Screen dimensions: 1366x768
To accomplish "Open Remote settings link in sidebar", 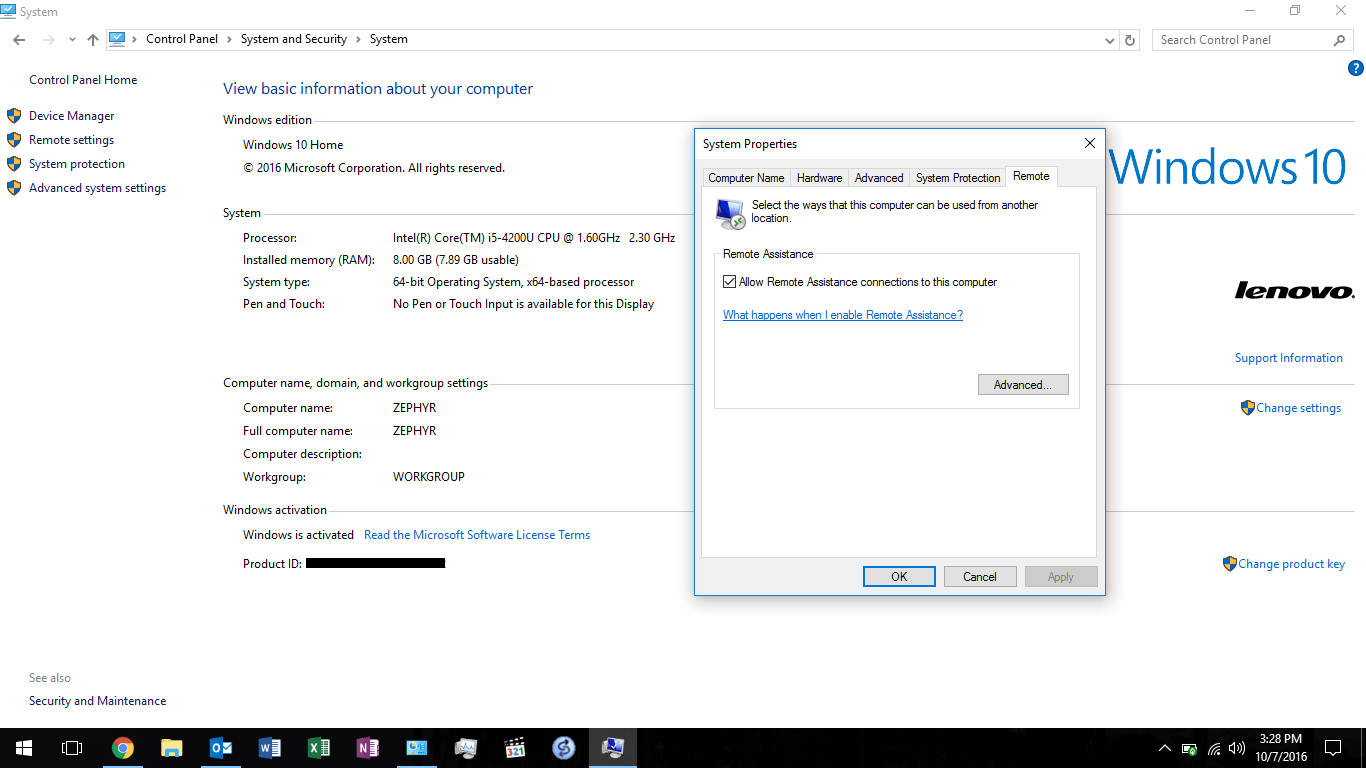I will (71, 140).
